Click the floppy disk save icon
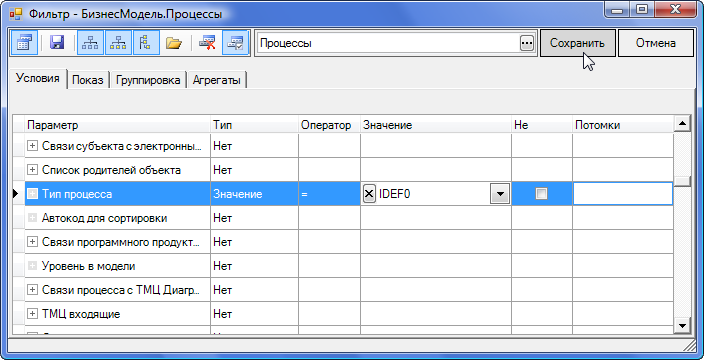Screen dimensions: 704x360 click(x=57, y=43)
